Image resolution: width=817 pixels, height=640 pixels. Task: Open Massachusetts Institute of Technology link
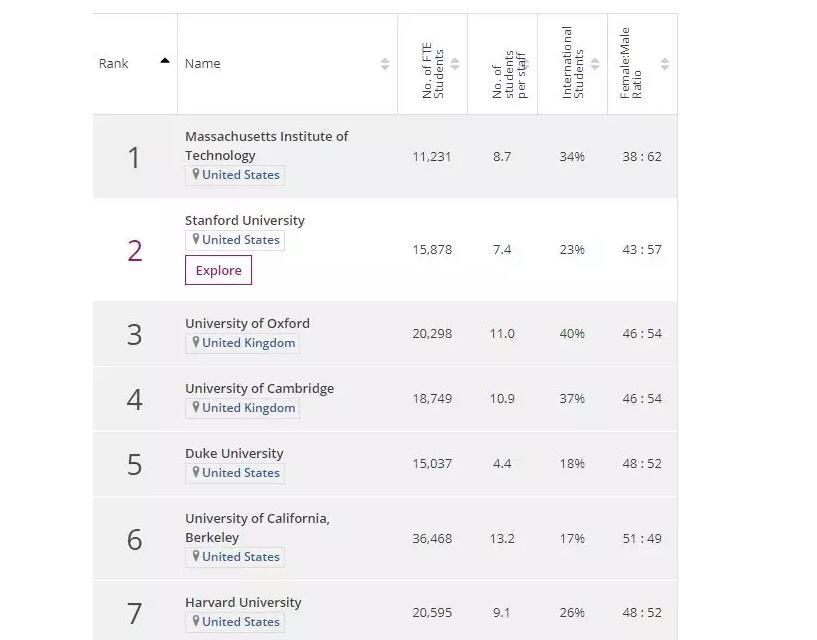point(266,145)
